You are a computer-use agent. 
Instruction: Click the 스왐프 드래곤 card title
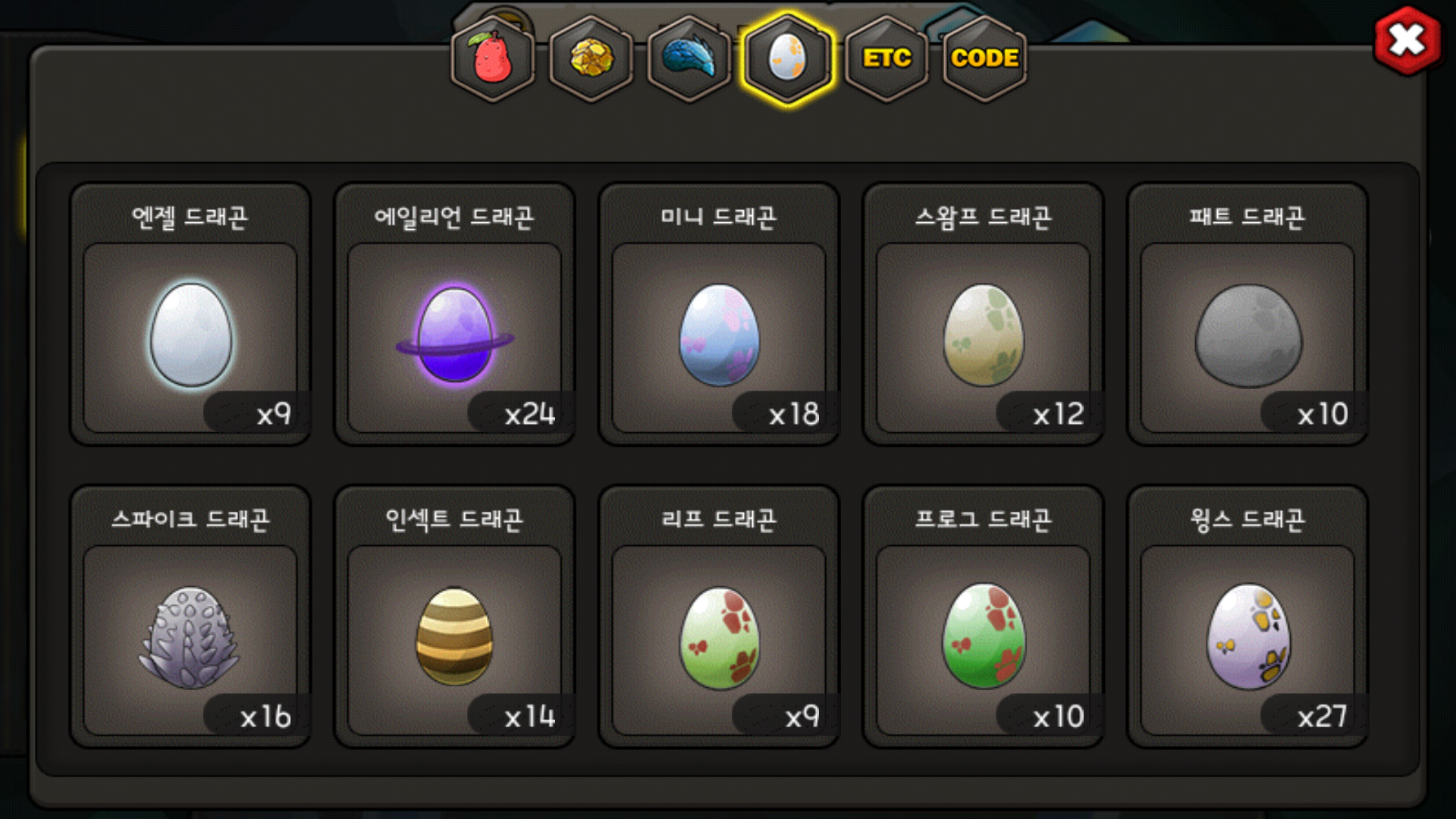point(984,217)
